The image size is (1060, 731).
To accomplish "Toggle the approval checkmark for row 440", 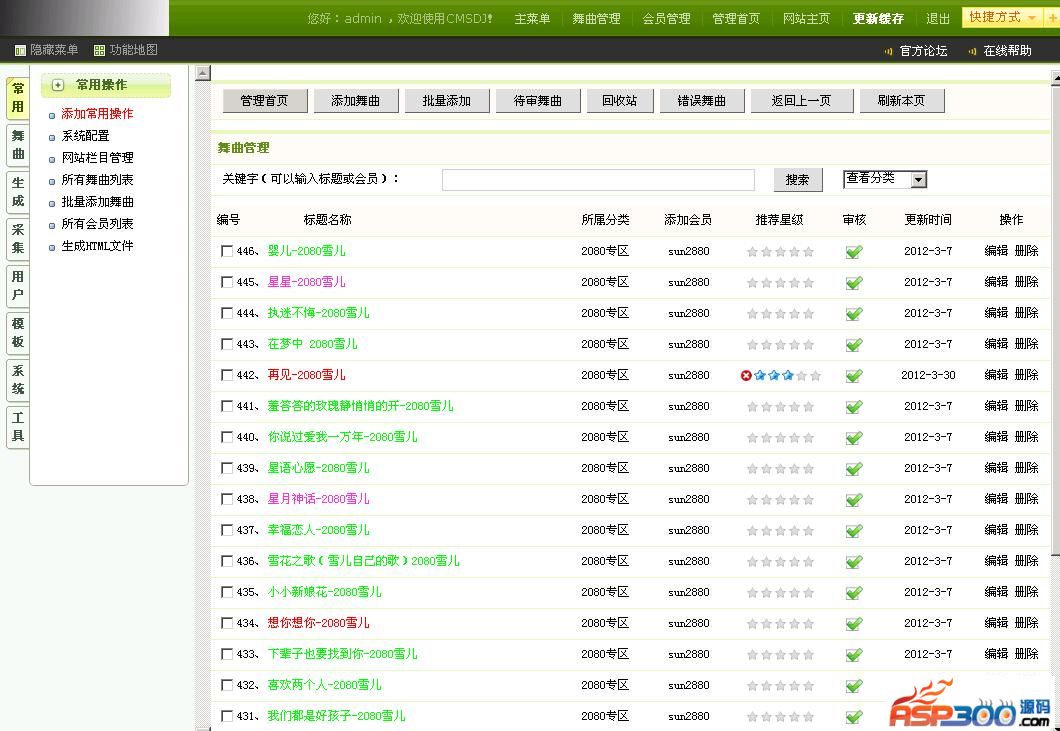I will coord(854,438).
